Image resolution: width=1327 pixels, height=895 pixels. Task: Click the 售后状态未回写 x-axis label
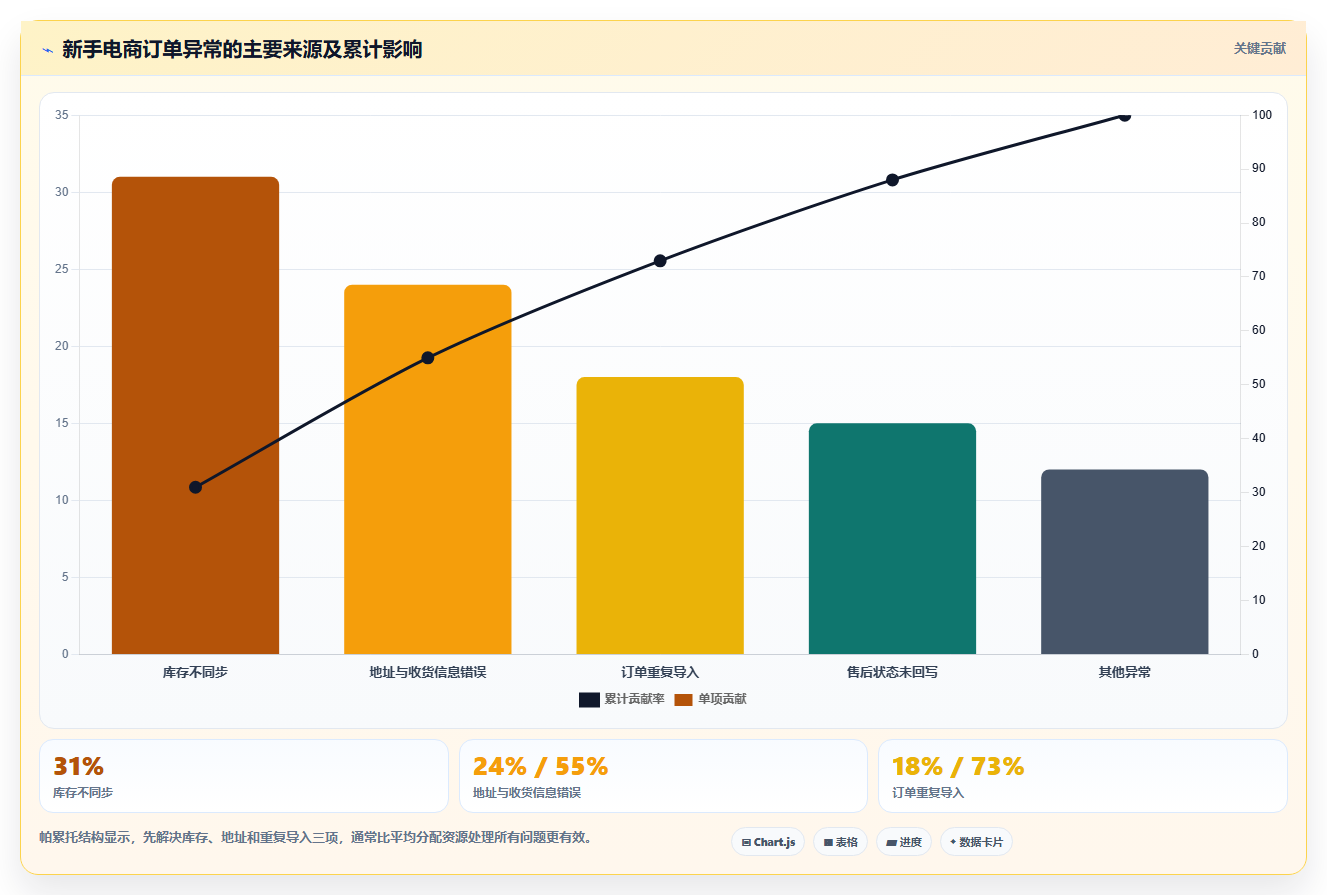click(892, 672)
